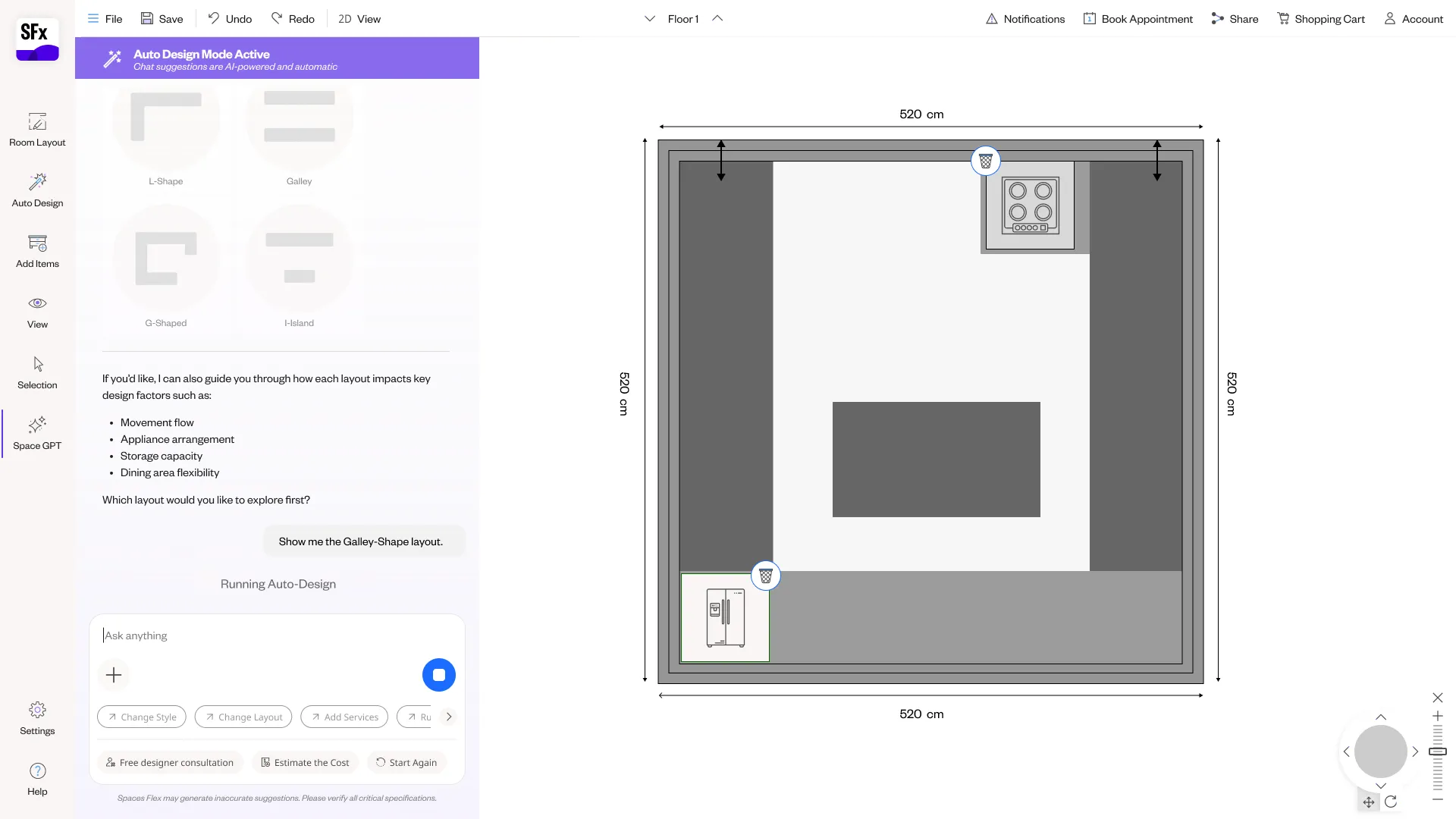Click the Notifications bell in the top bar
Screen dimensions: 1456x819
pos(1025,19)
